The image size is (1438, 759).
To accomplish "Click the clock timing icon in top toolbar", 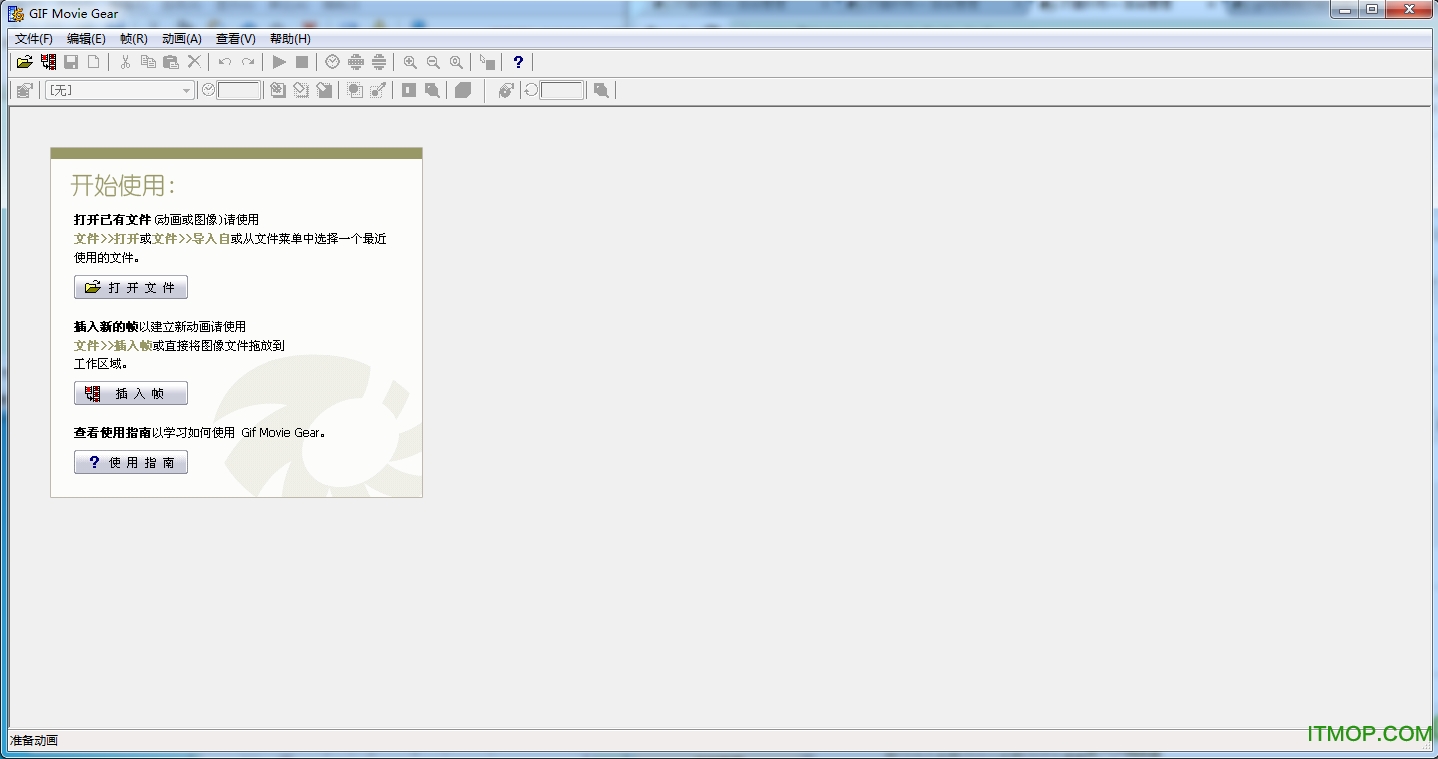I will click(x=332, y=62).
